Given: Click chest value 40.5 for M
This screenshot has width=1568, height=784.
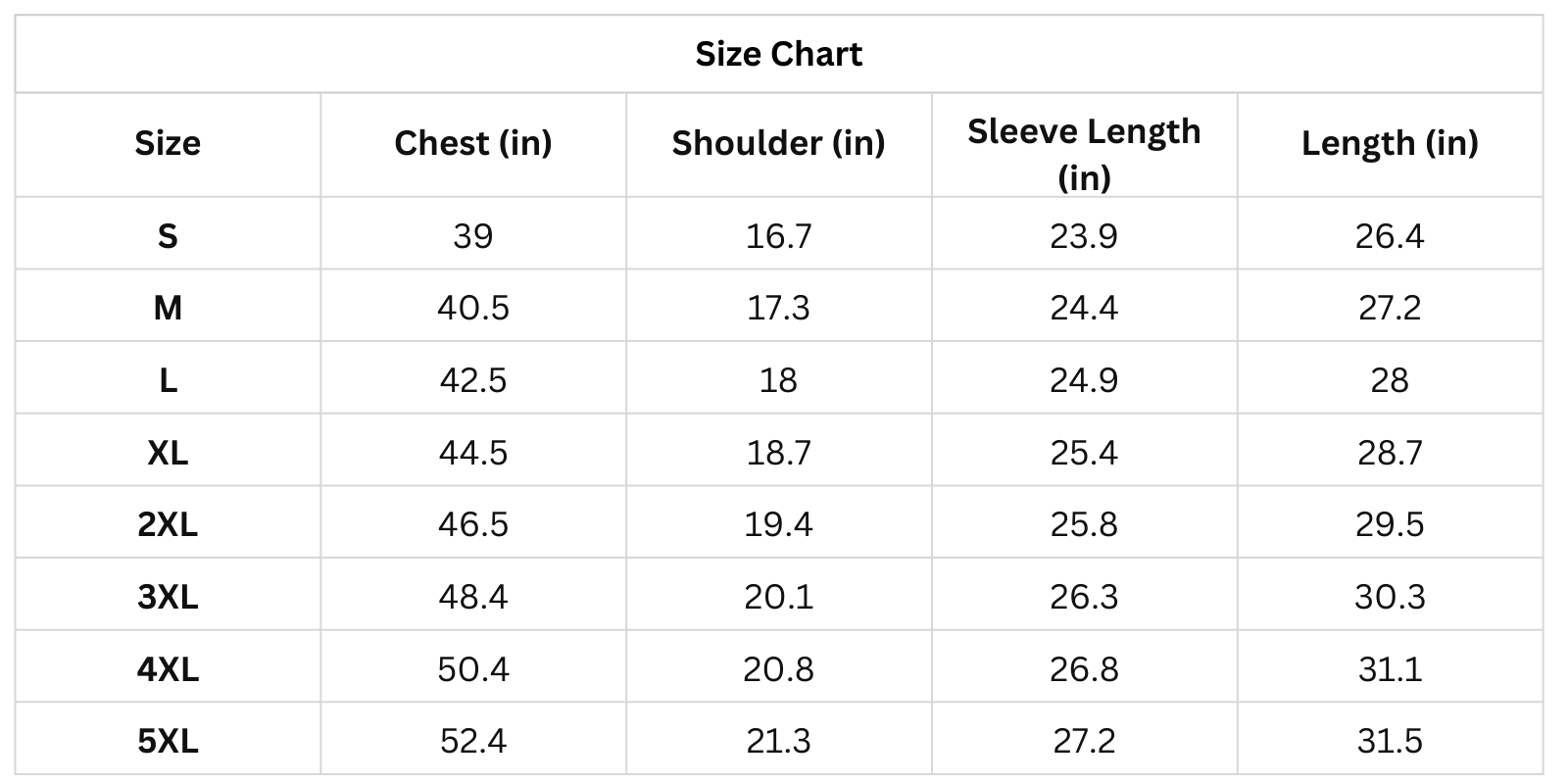Looking at the screenshot, I should pyautogui.click(x=472, y=309).
